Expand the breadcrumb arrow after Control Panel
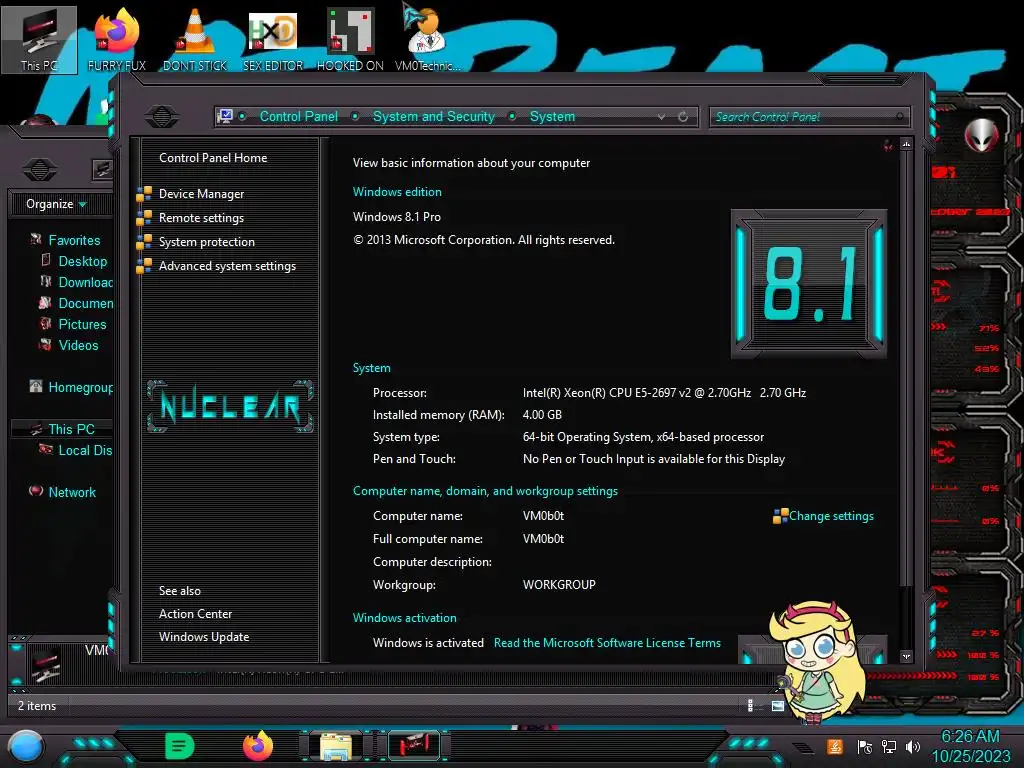Viewport: 1024px width, 768px height. [355, 116]
